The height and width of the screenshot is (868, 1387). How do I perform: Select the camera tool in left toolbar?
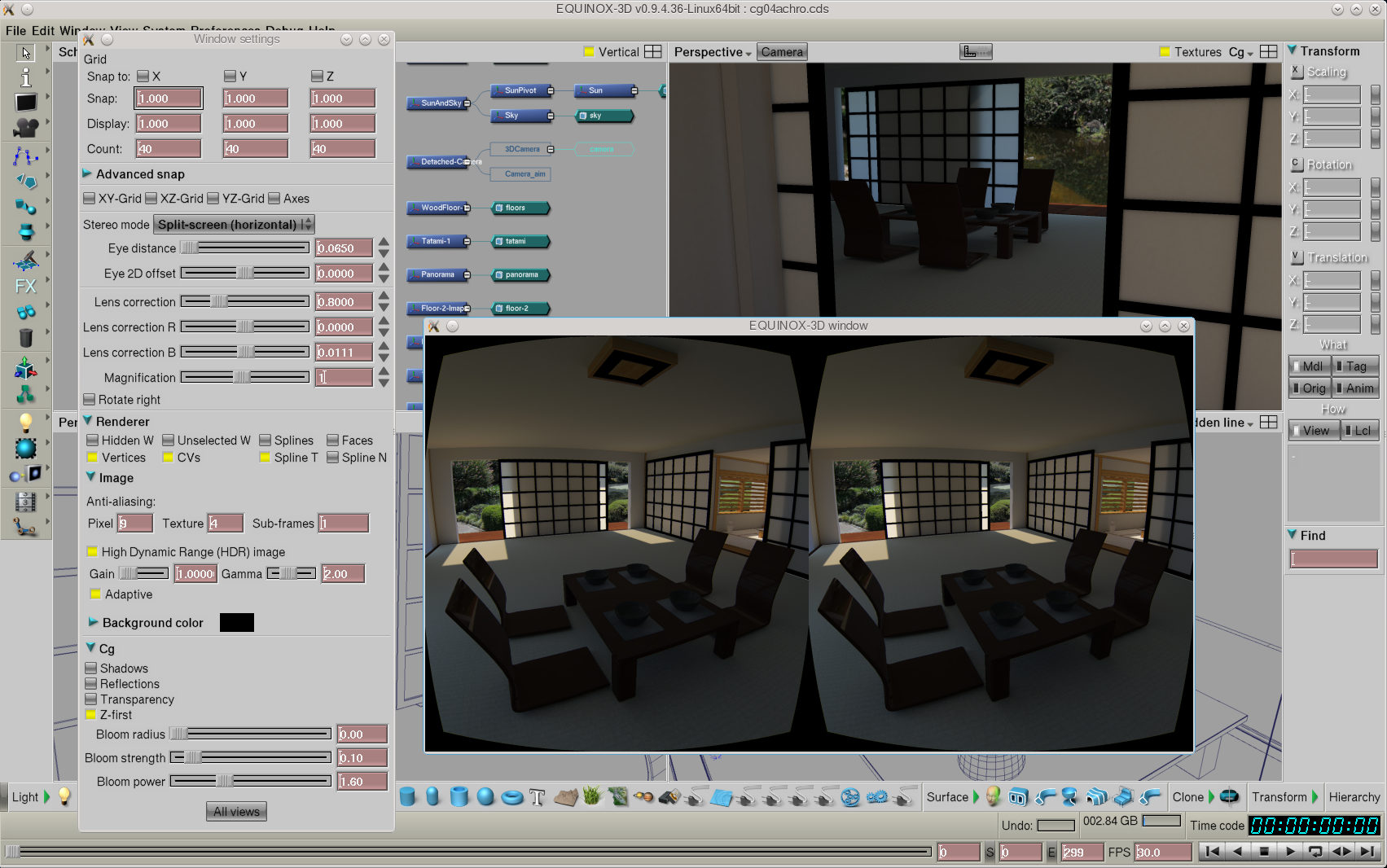[x=26, y=128]
